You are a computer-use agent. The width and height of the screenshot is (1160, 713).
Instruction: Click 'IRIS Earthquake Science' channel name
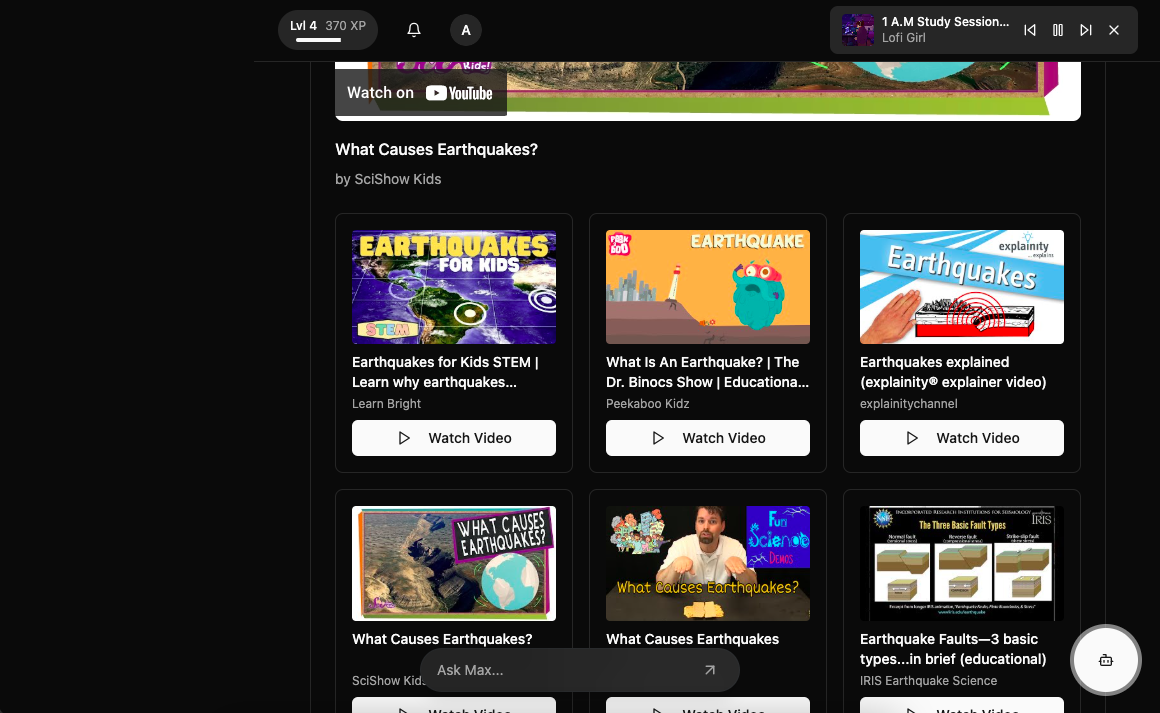coord(928,680)
